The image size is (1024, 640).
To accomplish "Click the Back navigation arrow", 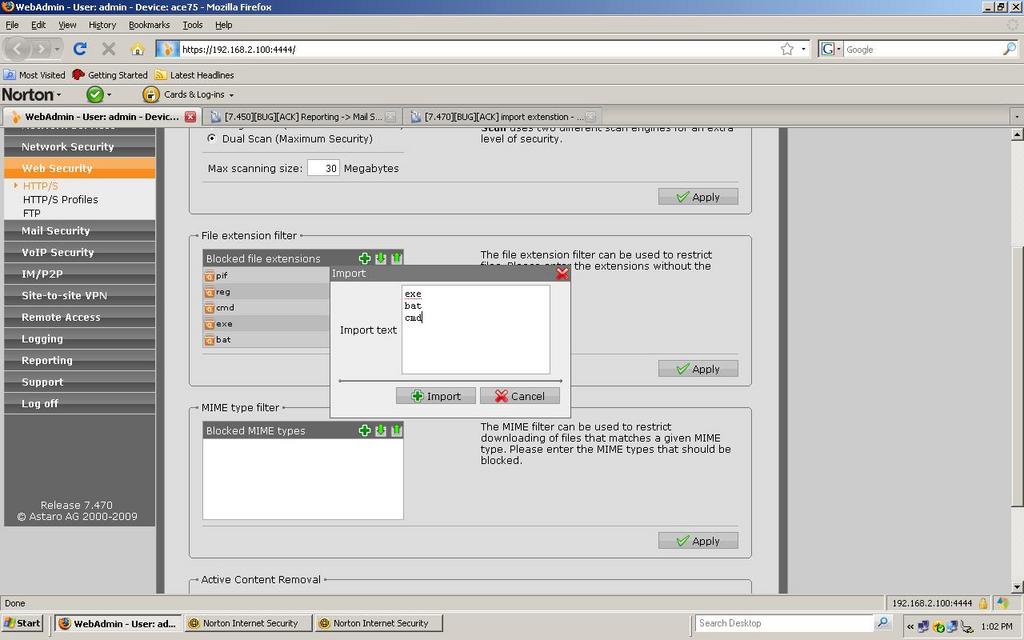I will click(18, 49).
